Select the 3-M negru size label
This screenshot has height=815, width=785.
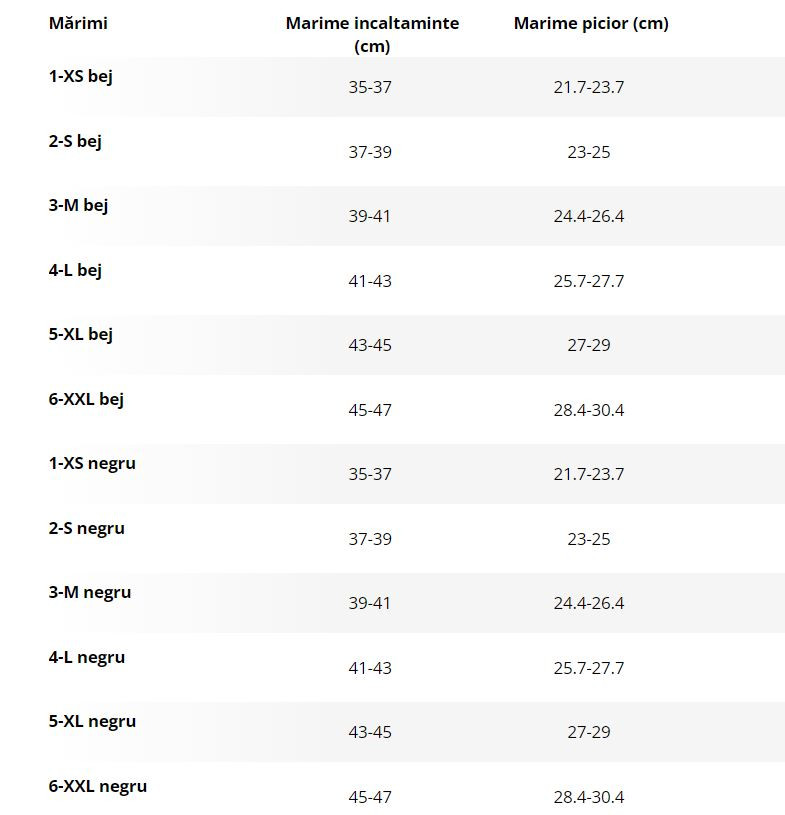90,593
